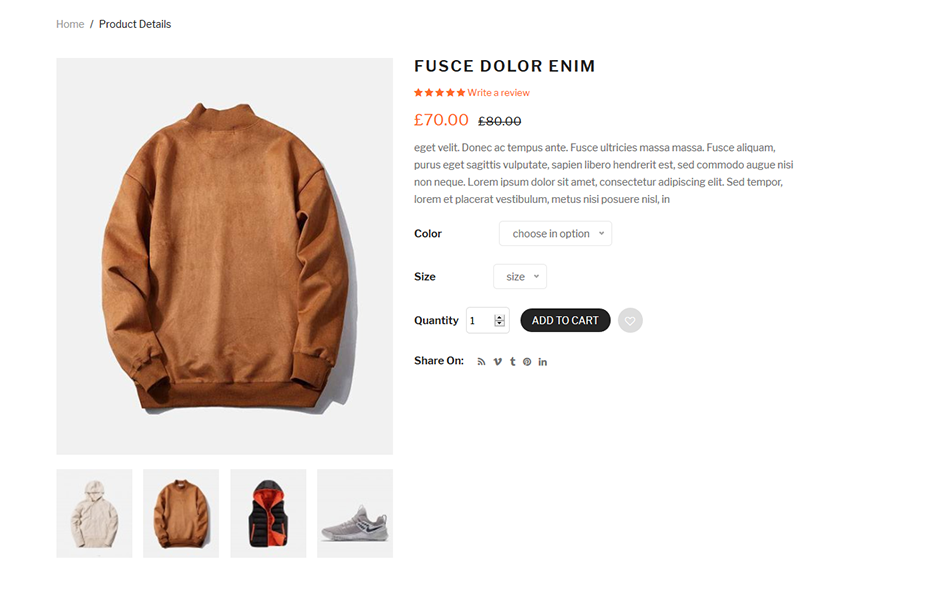Show the black and orange vest thumbnail
Screen dimensions: 950x600
(268, 513)
